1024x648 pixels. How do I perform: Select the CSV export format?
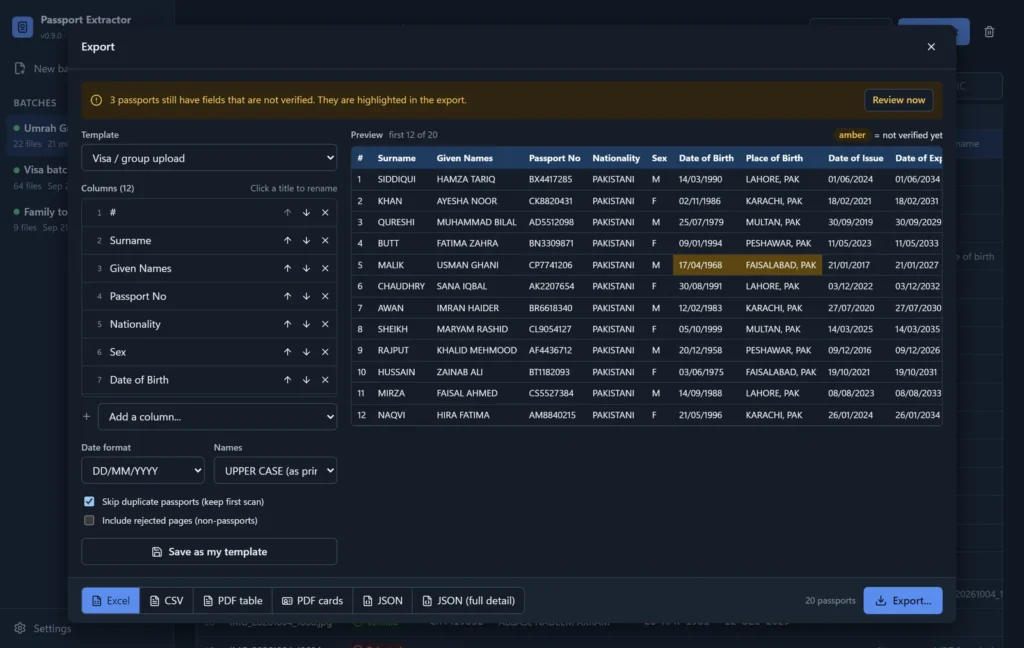tap(167, 600)
